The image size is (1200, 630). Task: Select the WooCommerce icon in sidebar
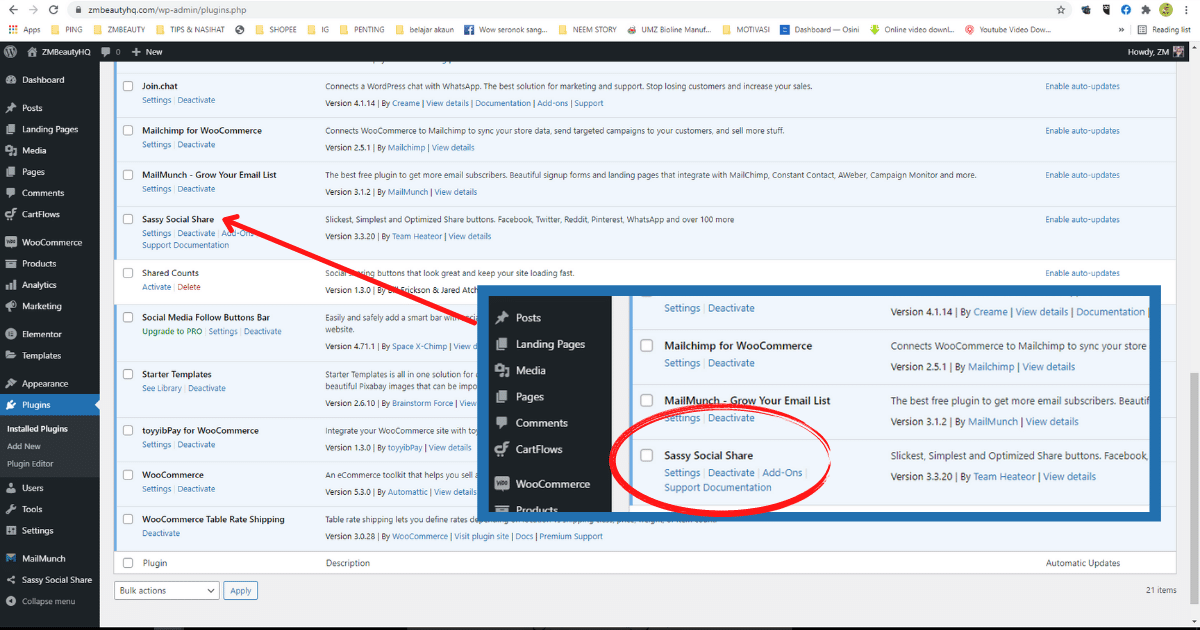[x=12, y=241]
